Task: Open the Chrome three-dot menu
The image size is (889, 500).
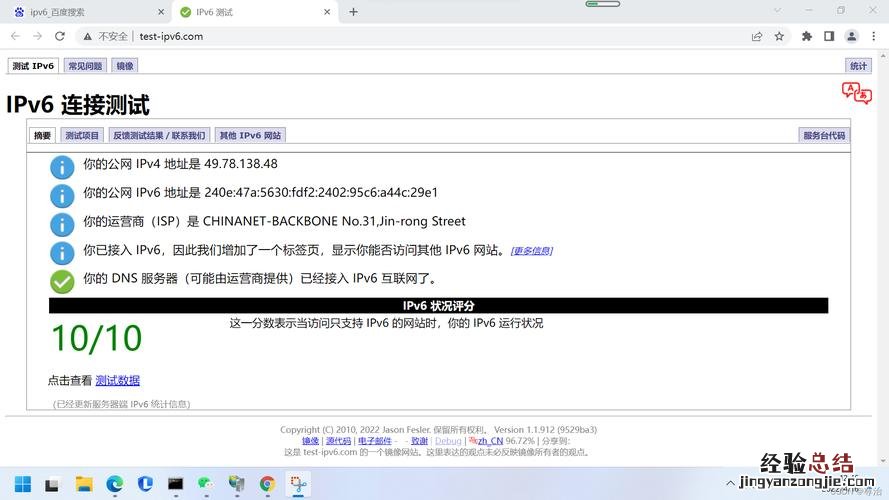Action: pyautogui.click(x=873, y=36)
